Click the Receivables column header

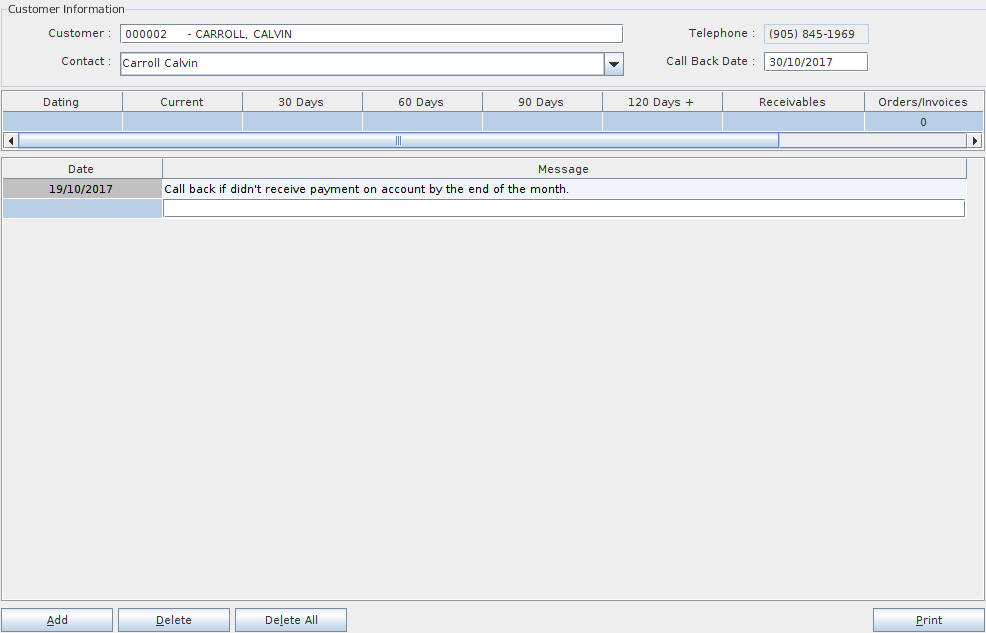click(792, 102)
